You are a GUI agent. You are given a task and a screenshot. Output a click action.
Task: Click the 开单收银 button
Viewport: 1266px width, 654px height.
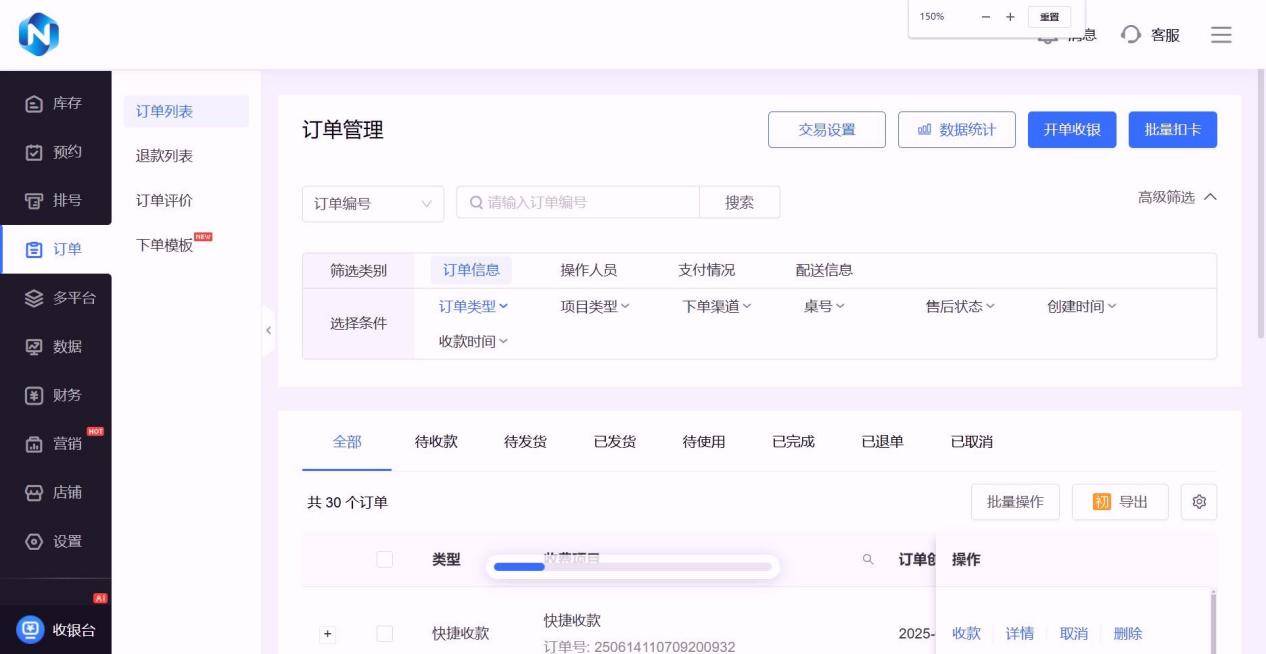click(1071, 130)
